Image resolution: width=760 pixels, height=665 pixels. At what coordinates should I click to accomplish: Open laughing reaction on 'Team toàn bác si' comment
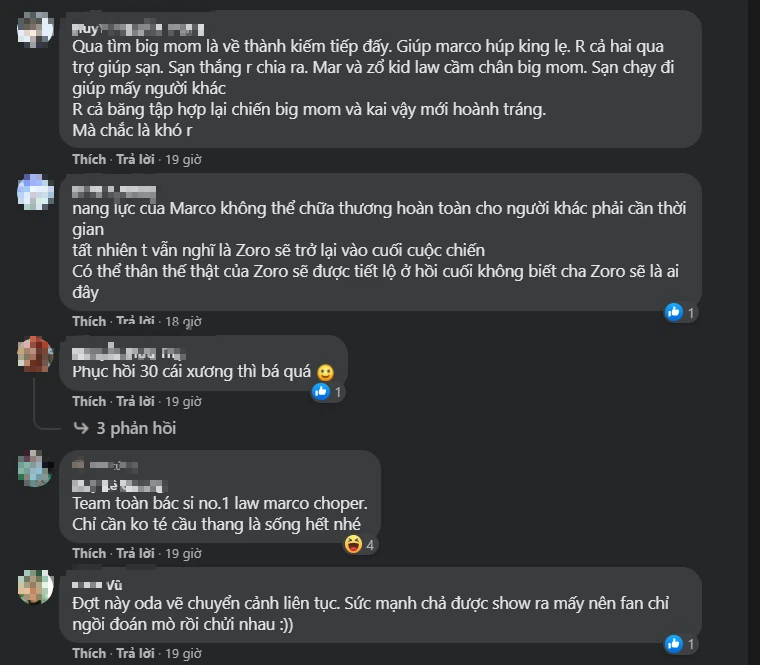point(353,544)
